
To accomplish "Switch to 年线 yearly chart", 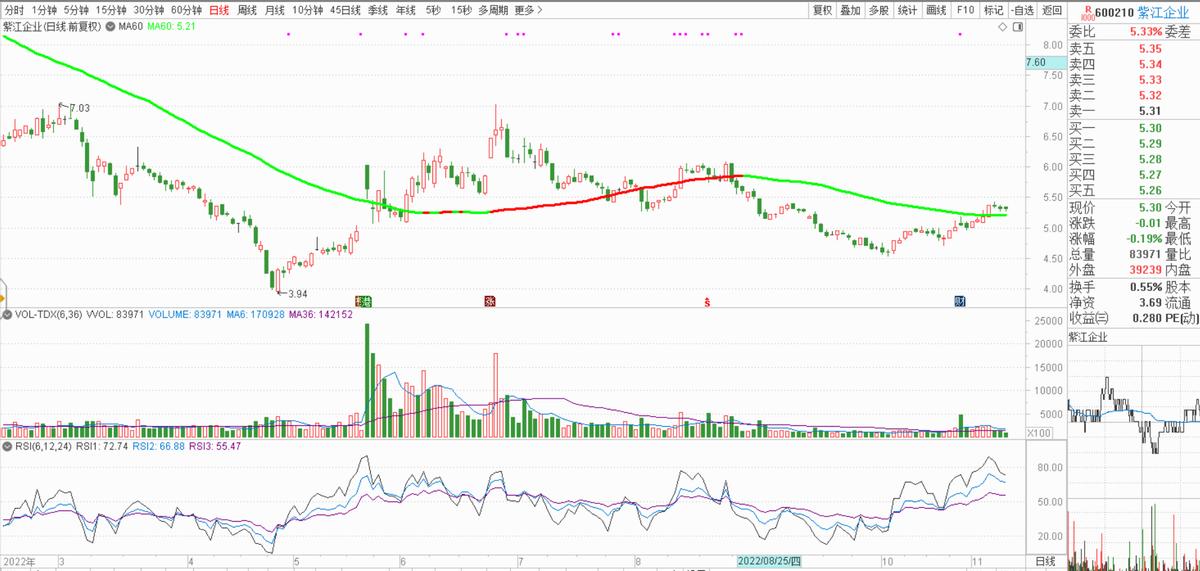I will 405,9.
